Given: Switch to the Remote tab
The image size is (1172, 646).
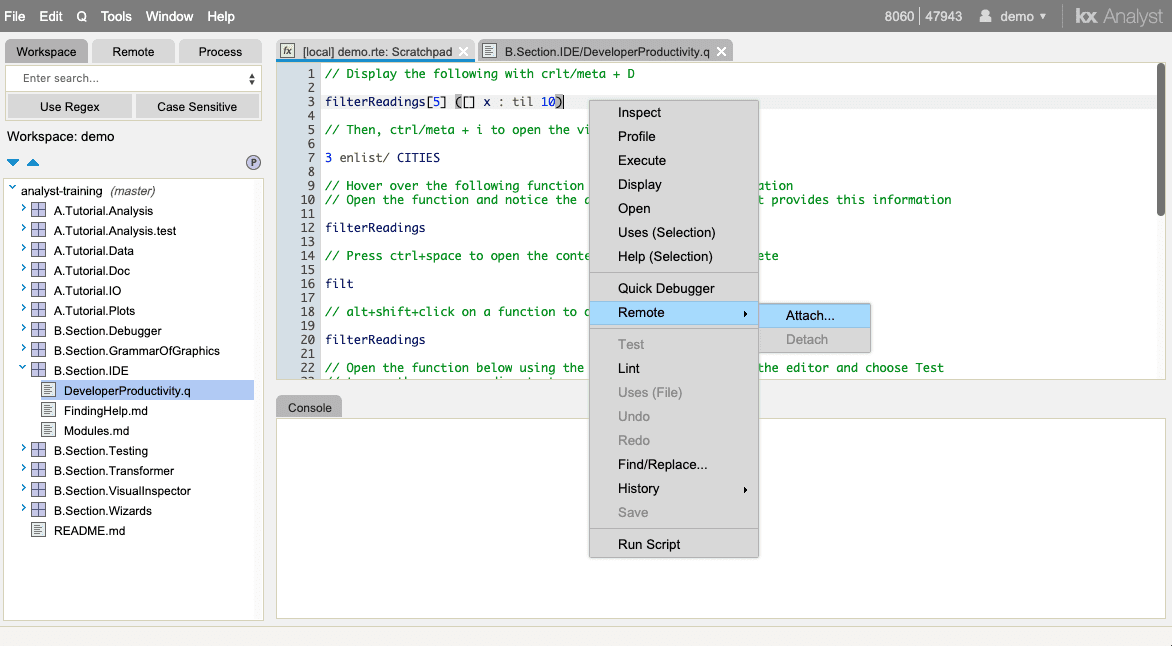Looking at the screenshot, I should pyautogui.click(x=133, y=52).
